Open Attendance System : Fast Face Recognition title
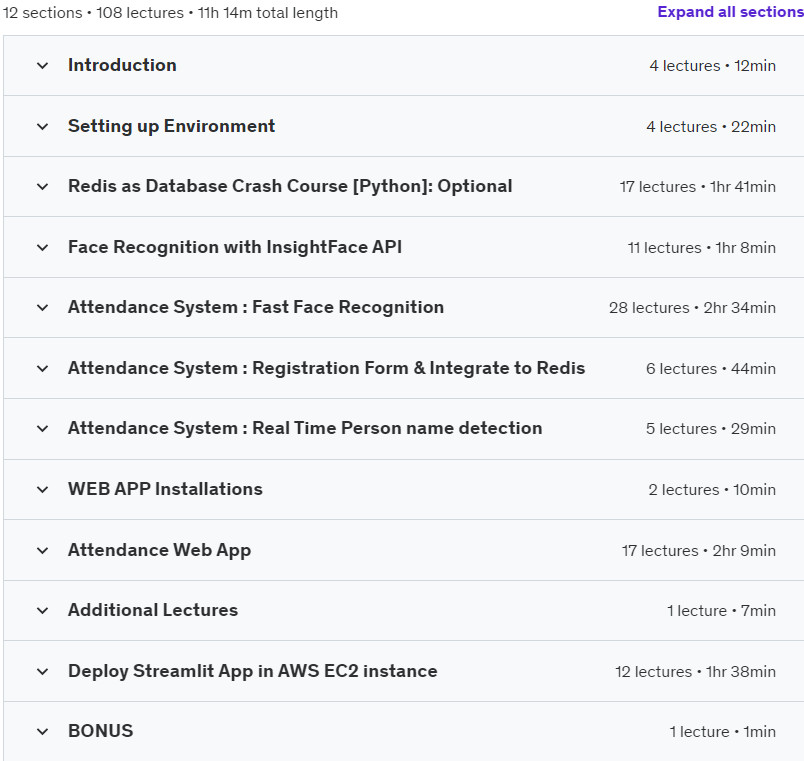The image size is (804, 761). [x=256, y=307]
